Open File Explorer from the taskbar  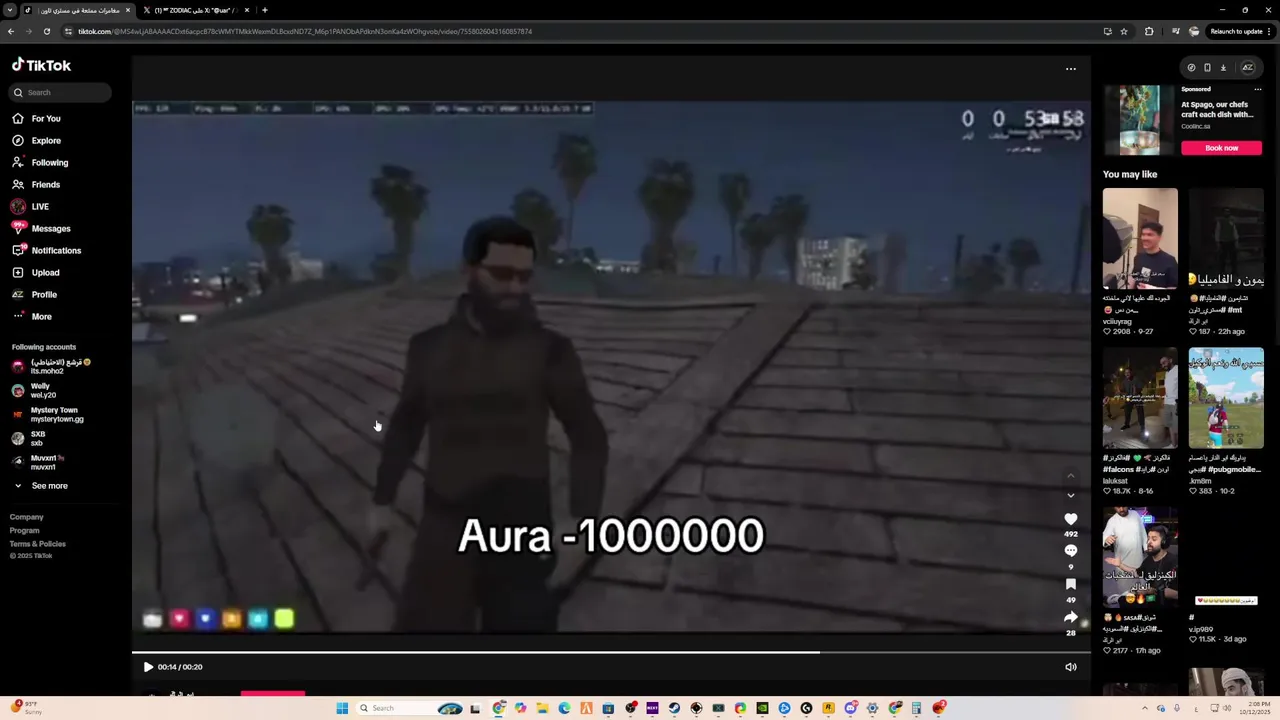pos(542,708)
